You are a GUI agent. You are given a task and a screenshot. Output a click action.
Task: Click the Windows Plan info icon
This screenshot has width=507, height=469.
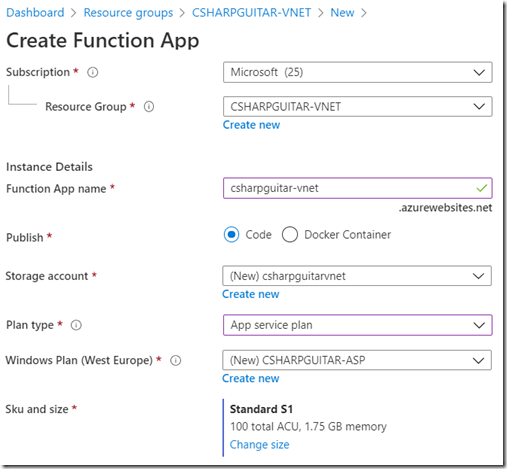[176, 360]
